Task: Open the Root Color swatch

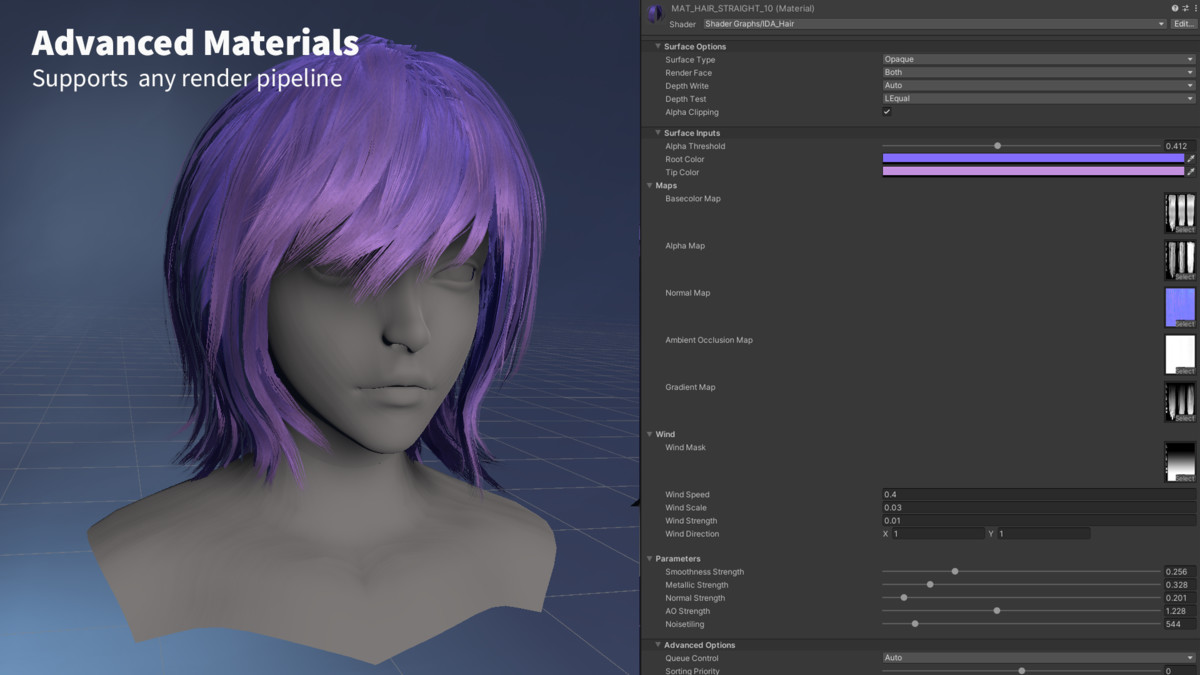Action: click(1032, 158)
